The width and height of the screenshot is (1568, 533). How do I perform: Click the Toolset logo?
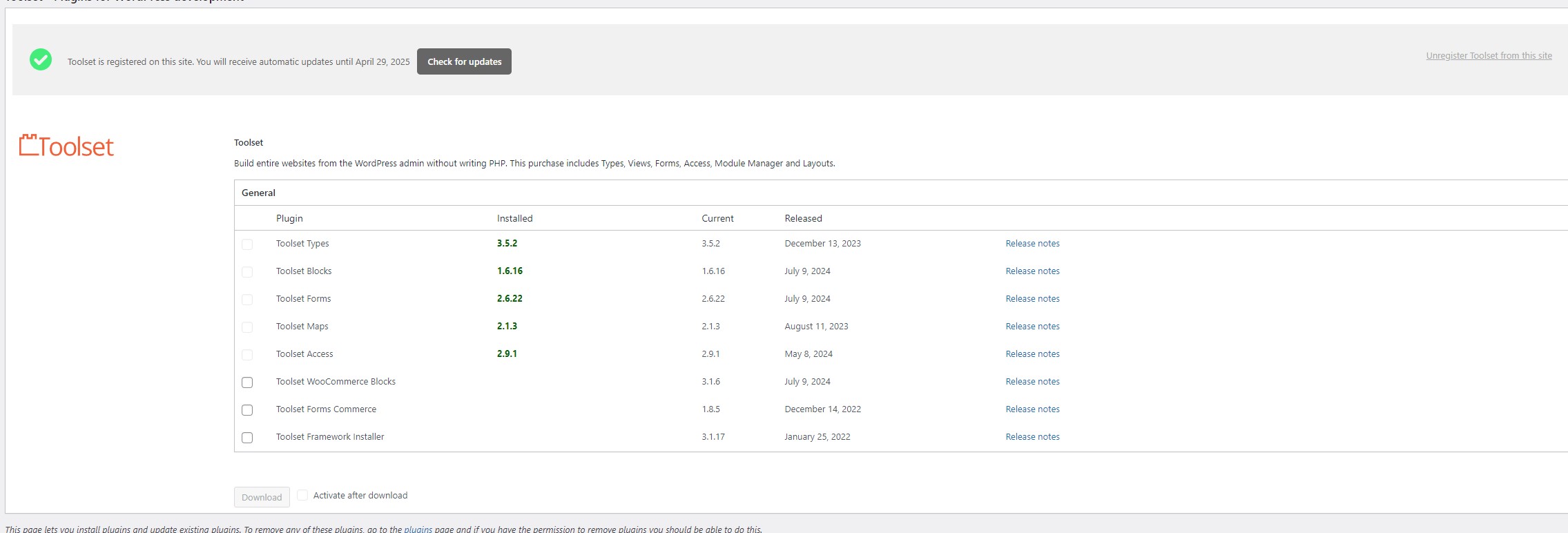(x=66, y=146)
